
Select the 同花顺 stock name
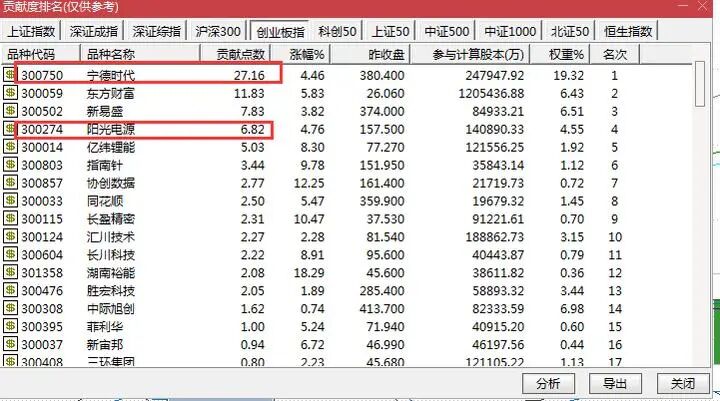coord(105,201)
